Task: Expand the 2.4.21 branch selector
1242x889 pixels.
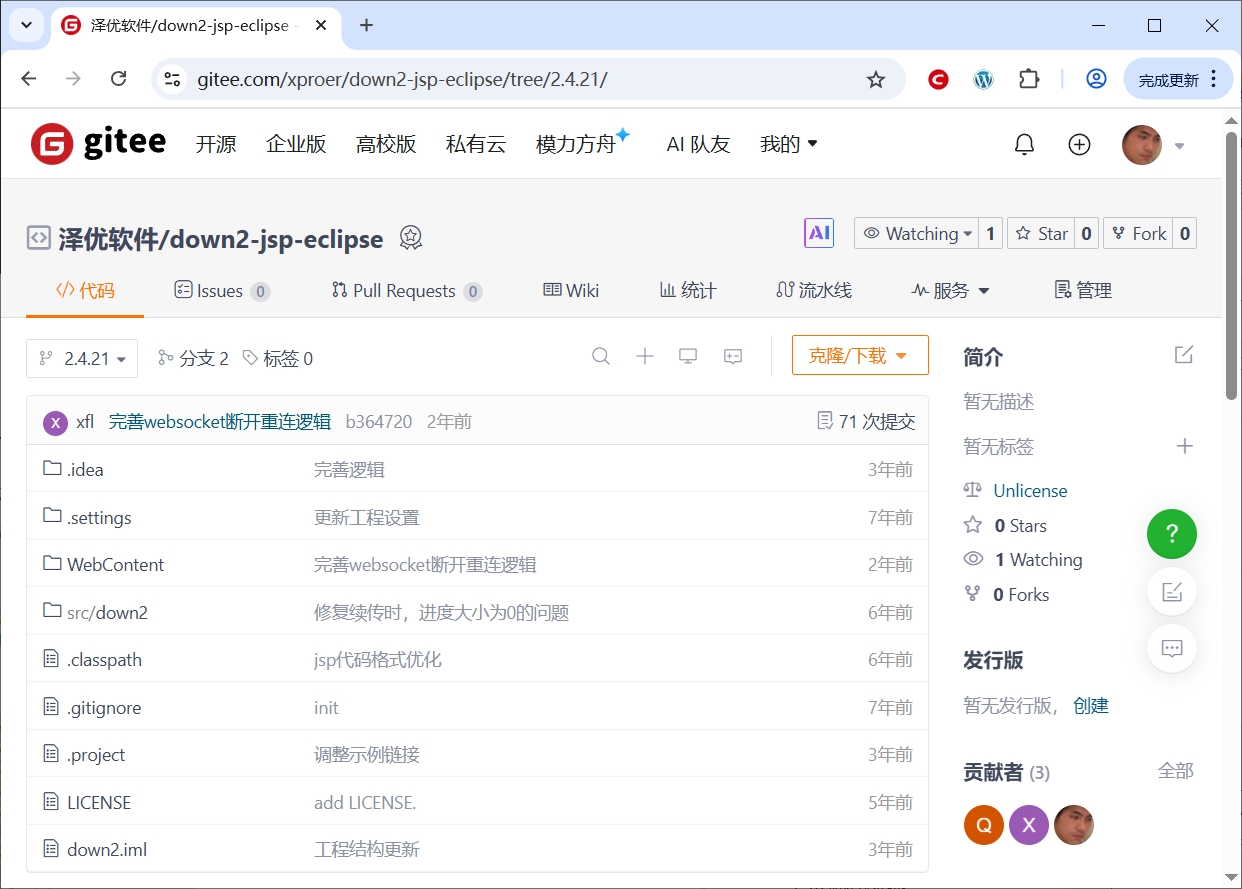Action: [x=82, y=359]
